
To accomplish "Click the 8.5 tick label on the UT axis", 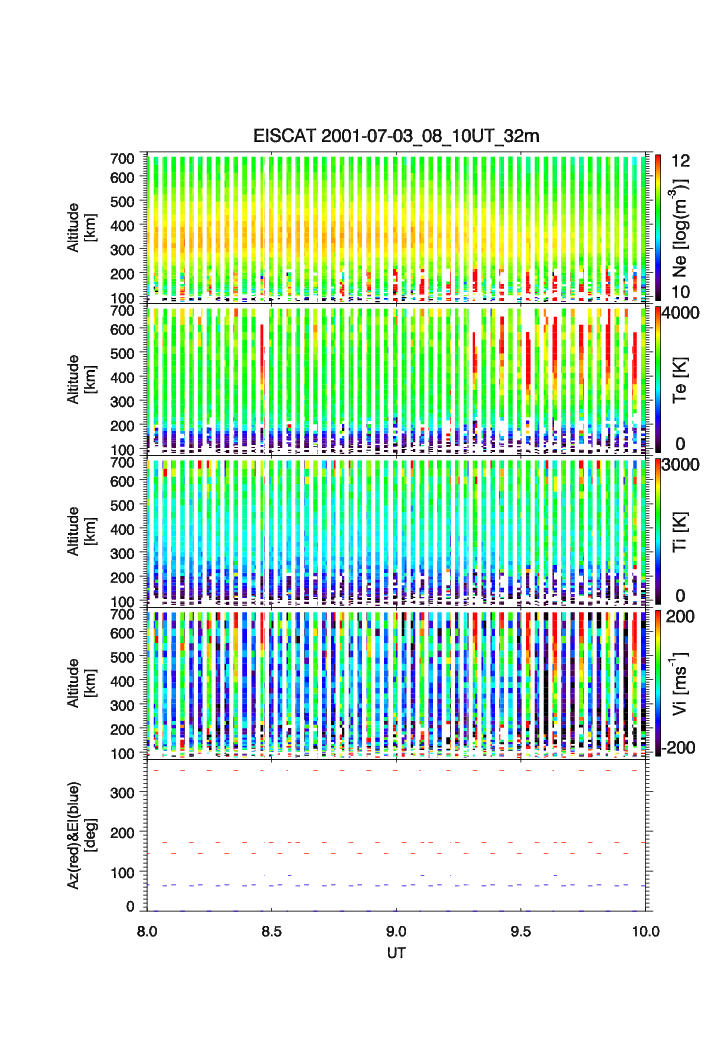I will point(272,930).
